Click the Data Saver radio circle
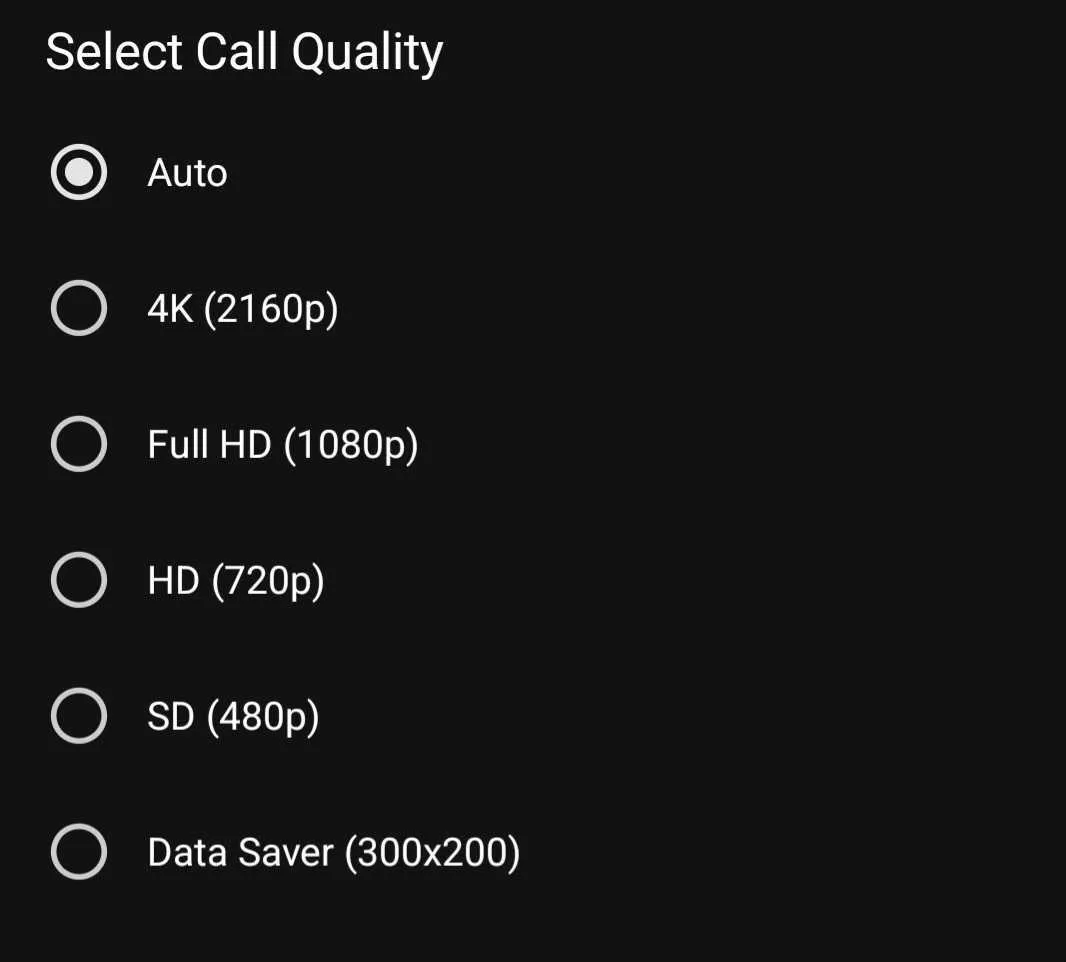The height and width of the screenshot is (962, 1066). click(79, 852)
